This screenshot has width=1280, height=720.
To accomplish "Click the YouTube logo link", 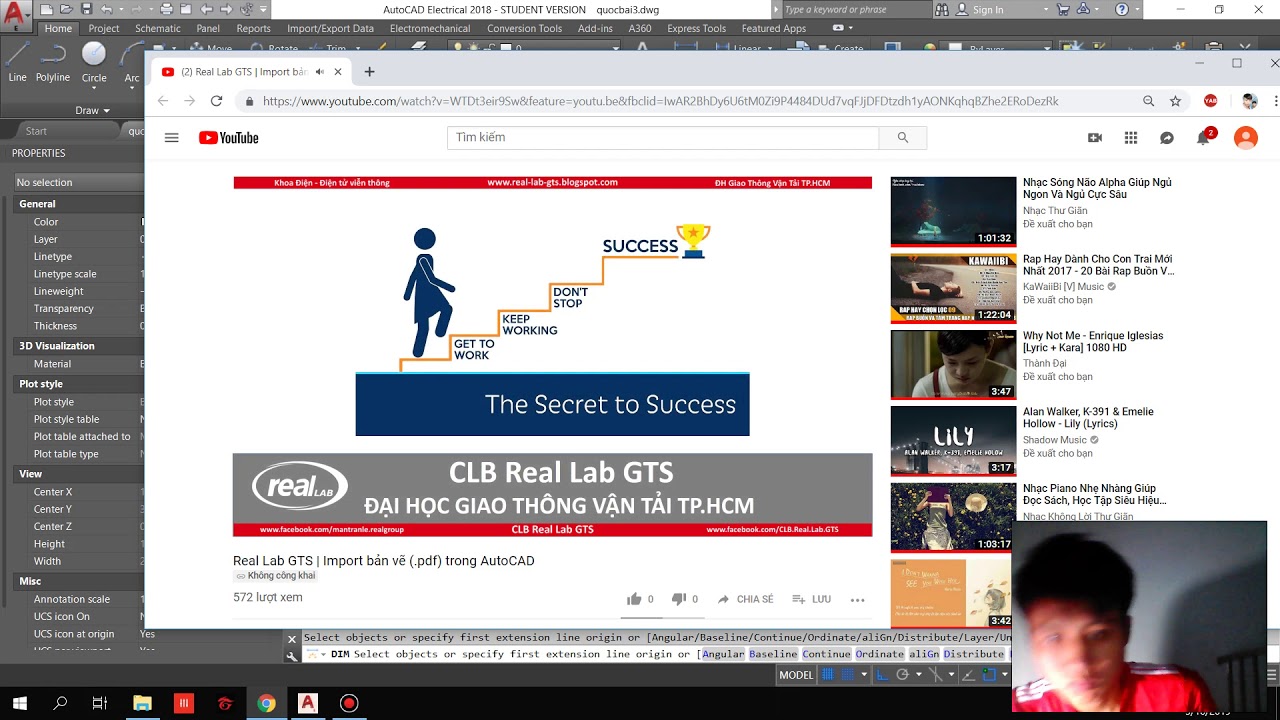I will pyautogui.click(x=228, y=138).
